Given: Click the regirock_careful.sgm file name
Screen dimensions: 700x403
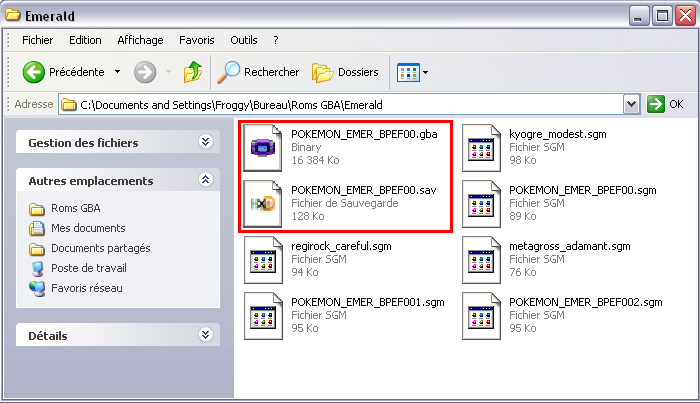Looking at the screenshot, I should tap(341, 246).
